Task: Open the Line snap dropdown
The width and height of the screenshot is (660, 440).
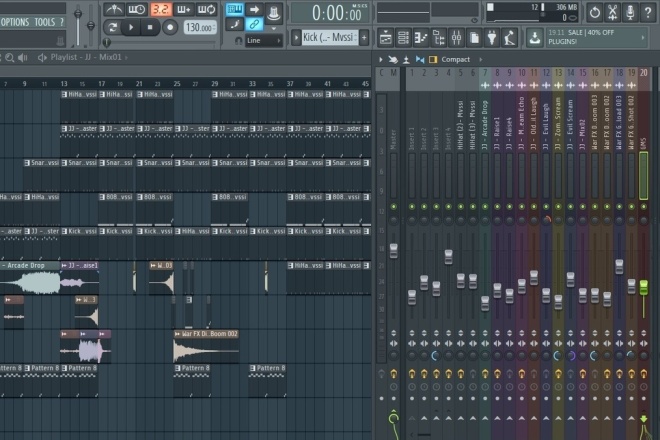Action: coord(263,40)
